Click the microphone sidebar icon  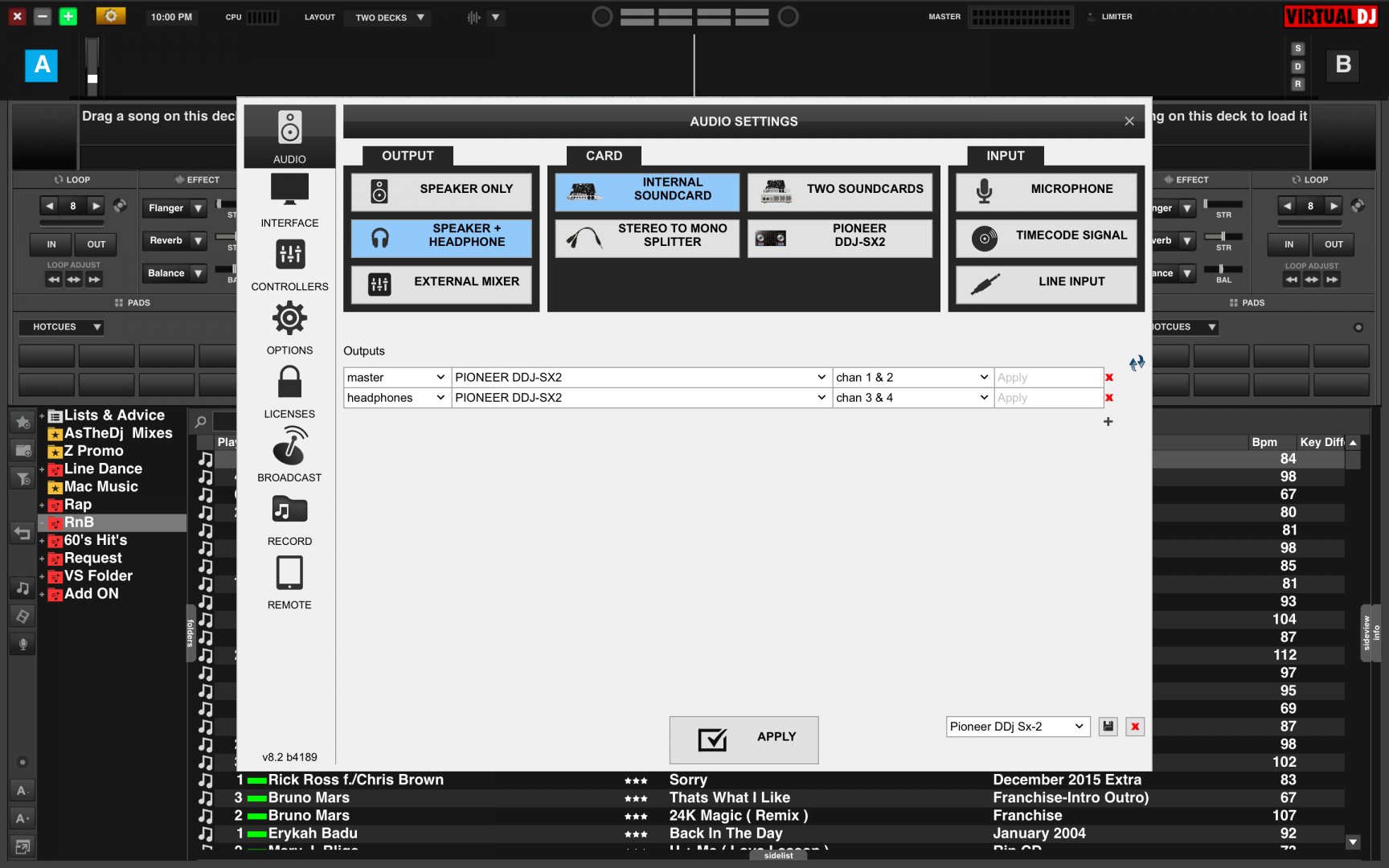(x=23, y=644)
